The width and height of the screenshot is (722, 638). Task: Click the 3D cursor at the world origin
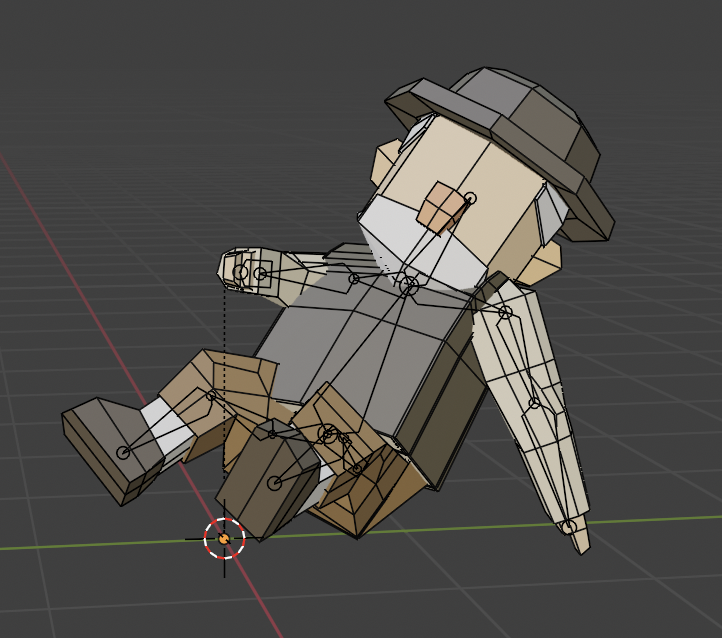click(x=224, y=539)
